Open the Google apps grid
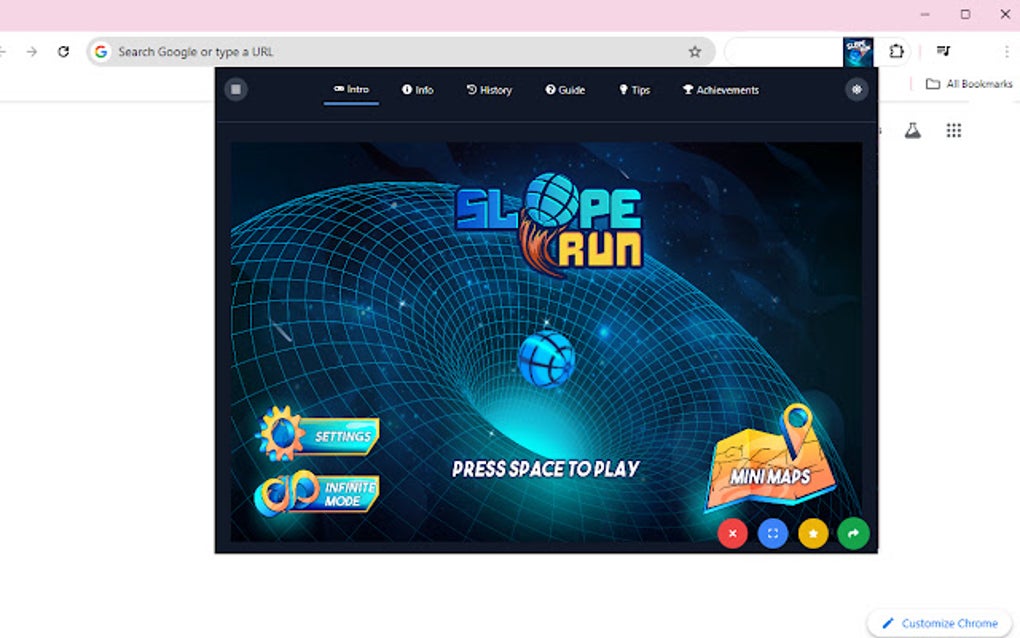Viewport: 1020px width, 638px height. click(953, 130)
